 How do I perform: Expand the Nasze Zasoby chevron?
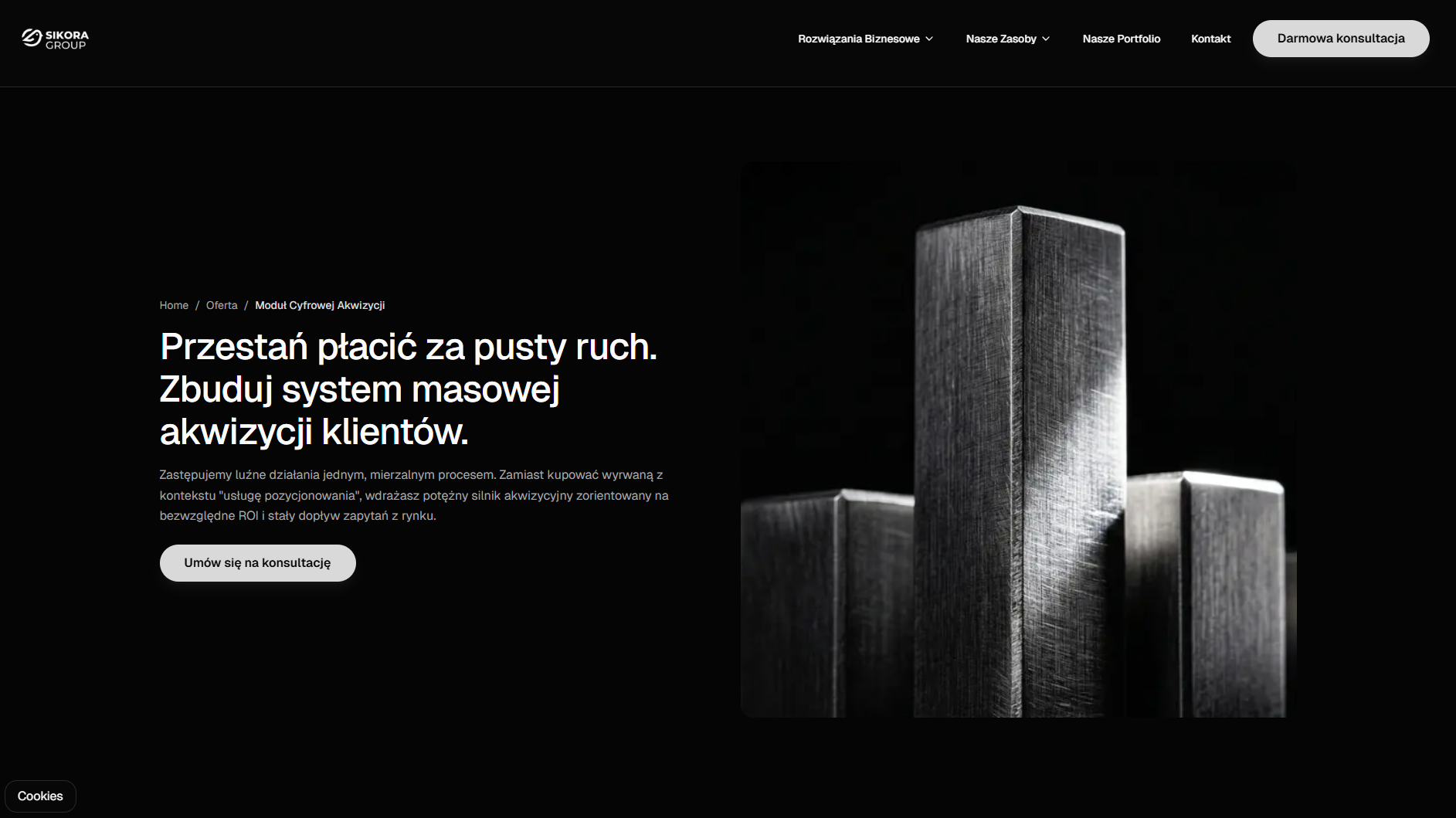(x=1046, y=39)
